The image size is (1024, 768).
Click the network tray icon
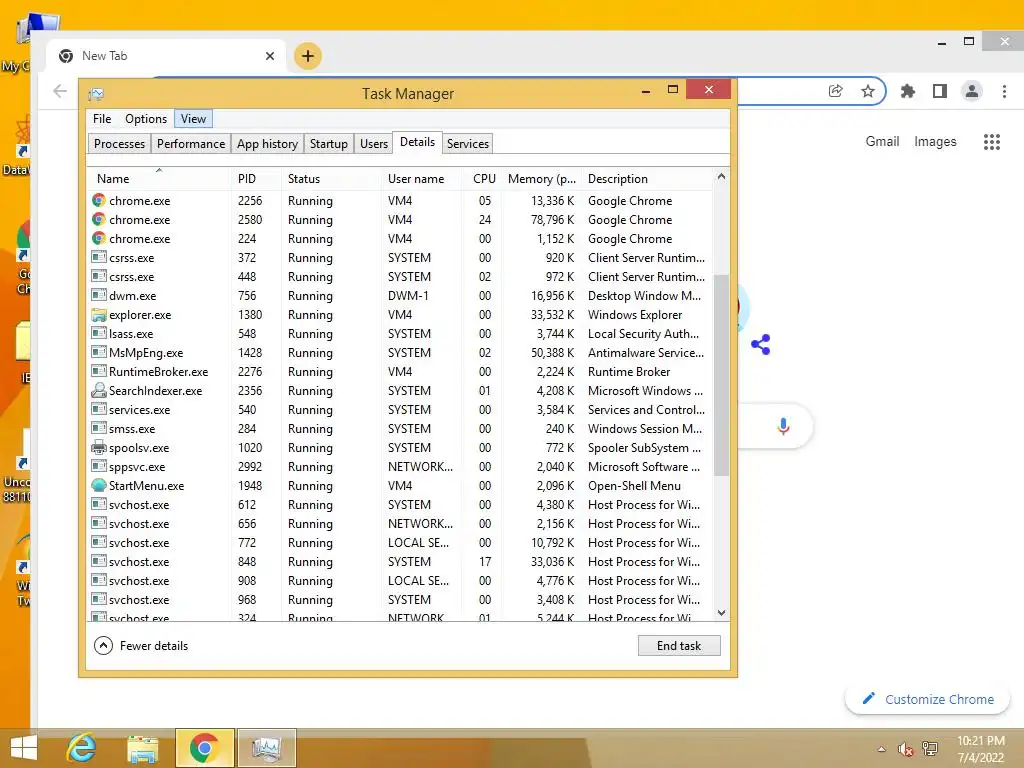click(x=930, y=749)
